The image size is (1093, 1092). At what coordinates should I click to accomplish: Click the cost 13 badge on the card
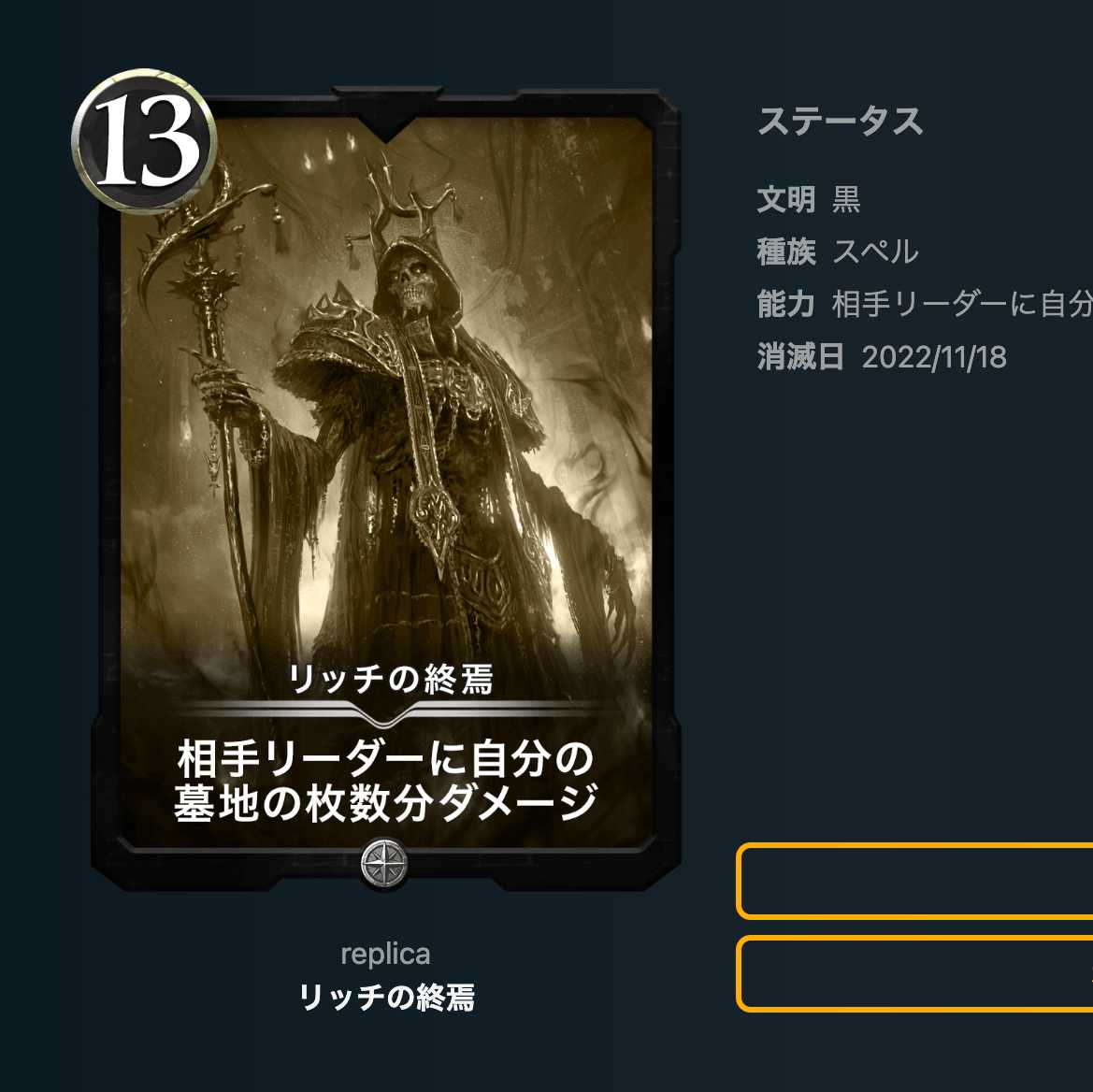(x=144, y=141)
